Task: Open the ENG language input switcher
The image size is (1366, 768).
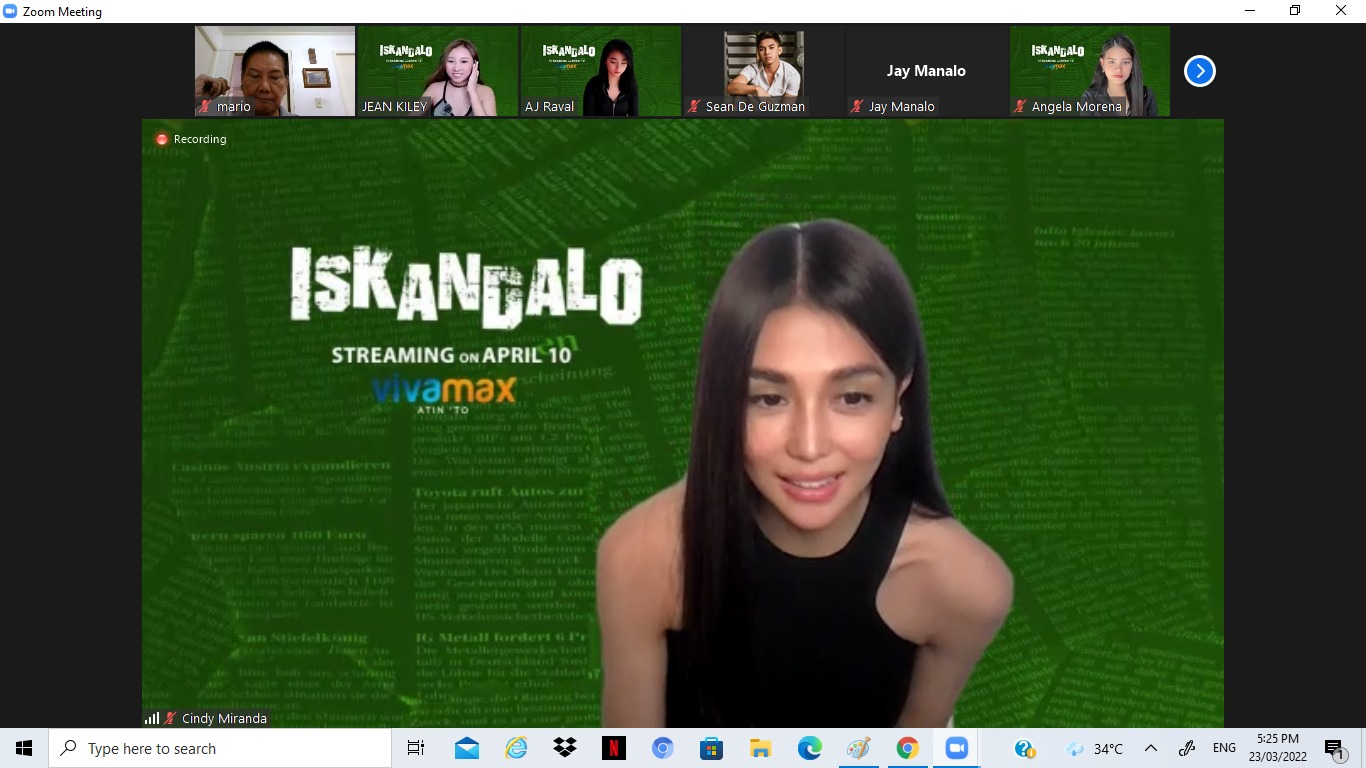Action: pyautogui.click(x=1224, y=748)
